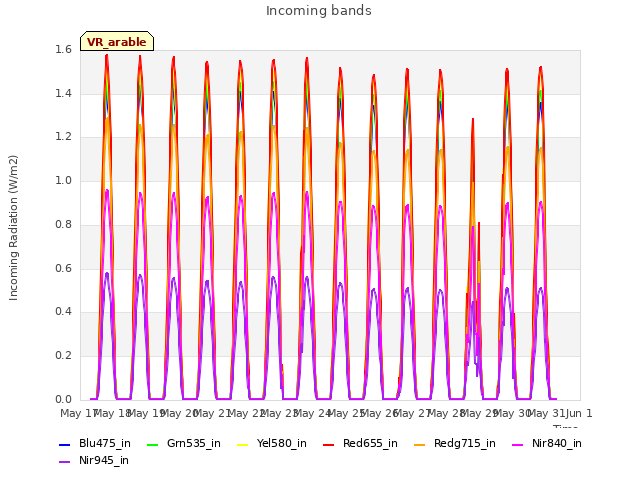The width and height of the screenshot is (640, 480).
Task: Click the May 17 x-axis date label
Action: 78,413
